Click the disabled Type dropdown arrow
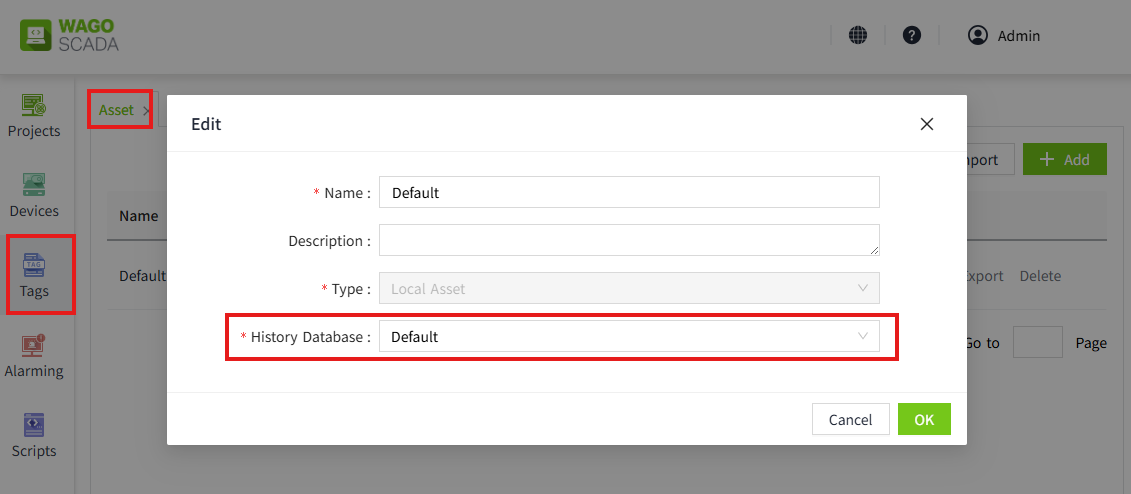The width and height of the screenshot is (1131, 494). 863,288
